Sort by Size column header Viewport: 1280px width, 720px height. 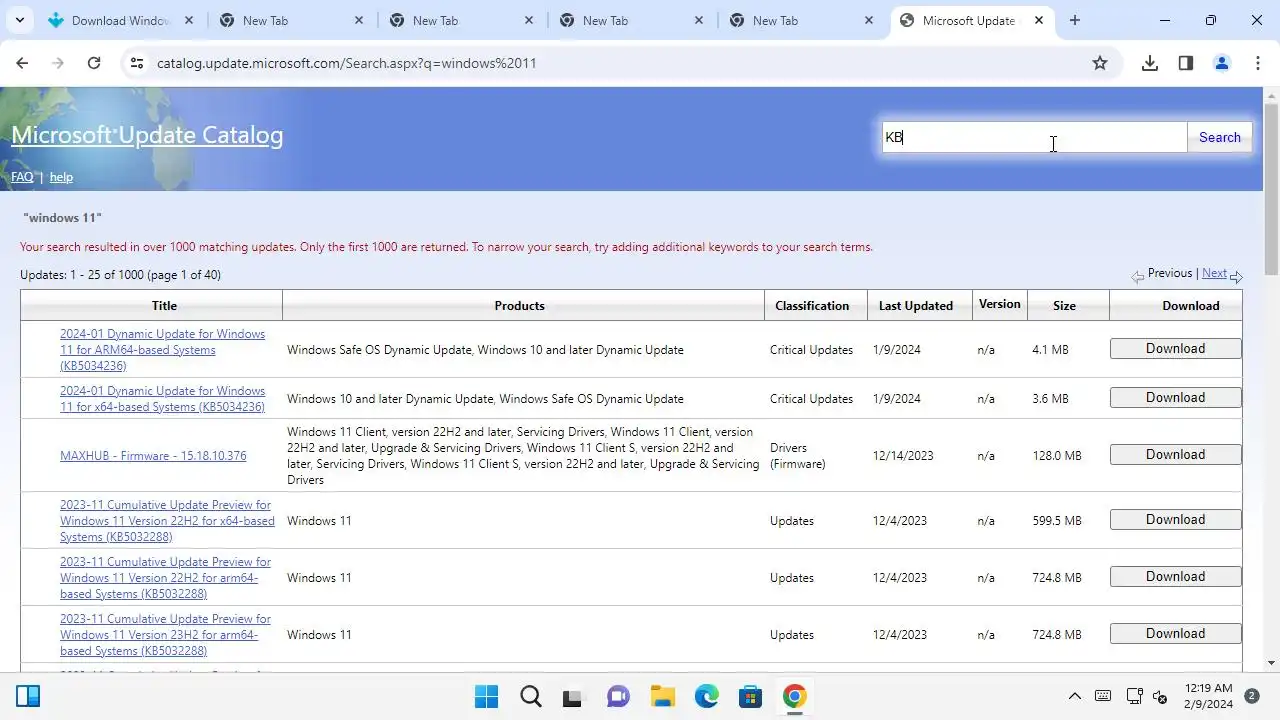tap(1064, 306)
